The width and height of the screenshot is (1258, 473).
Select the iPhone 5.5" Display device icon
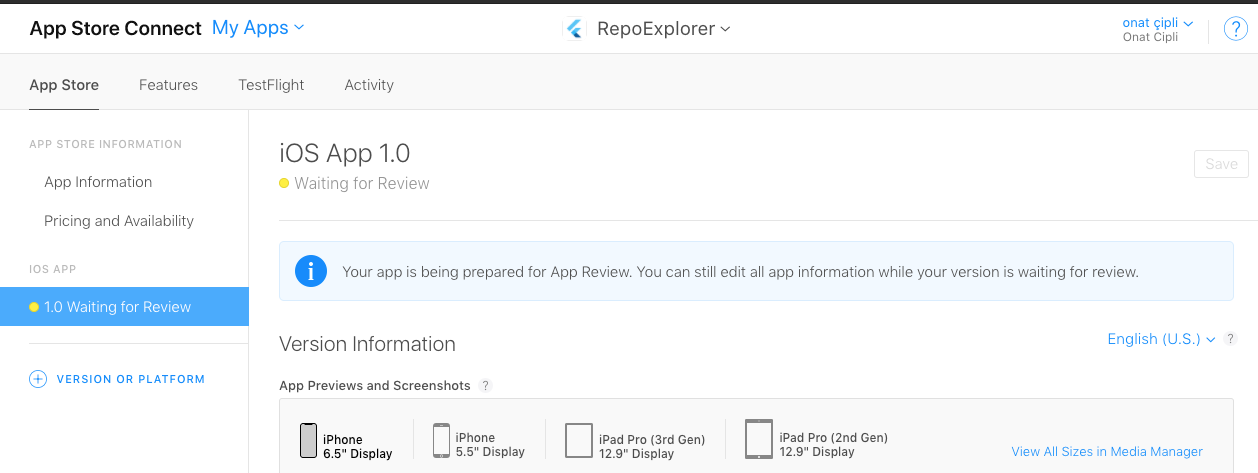point(441,440)
